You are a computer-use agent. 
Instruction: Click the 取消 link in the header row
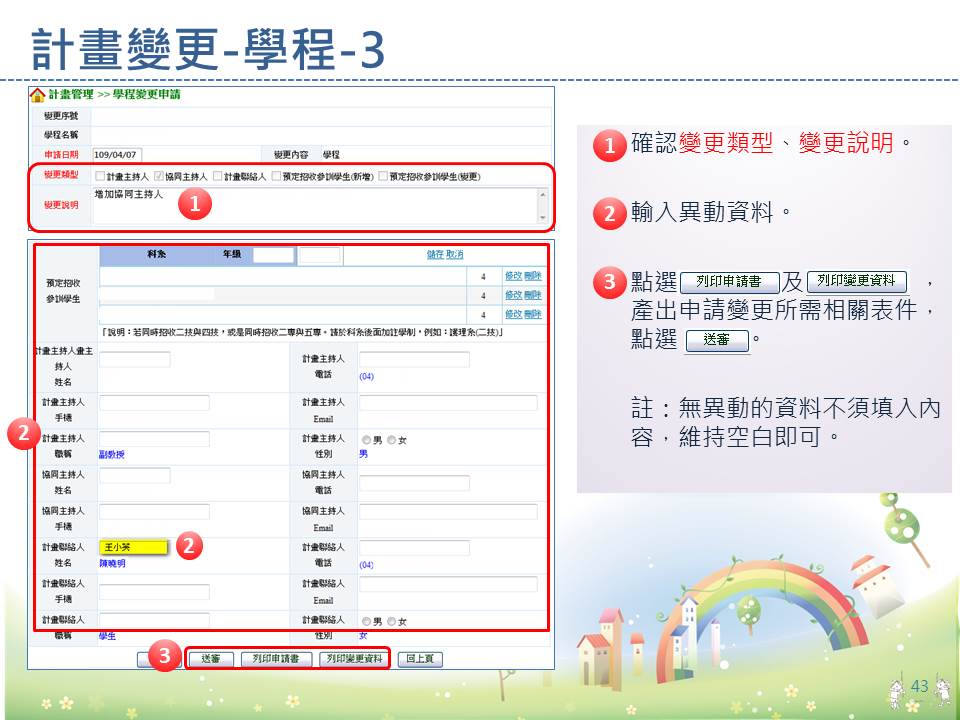tap(454, 255)
